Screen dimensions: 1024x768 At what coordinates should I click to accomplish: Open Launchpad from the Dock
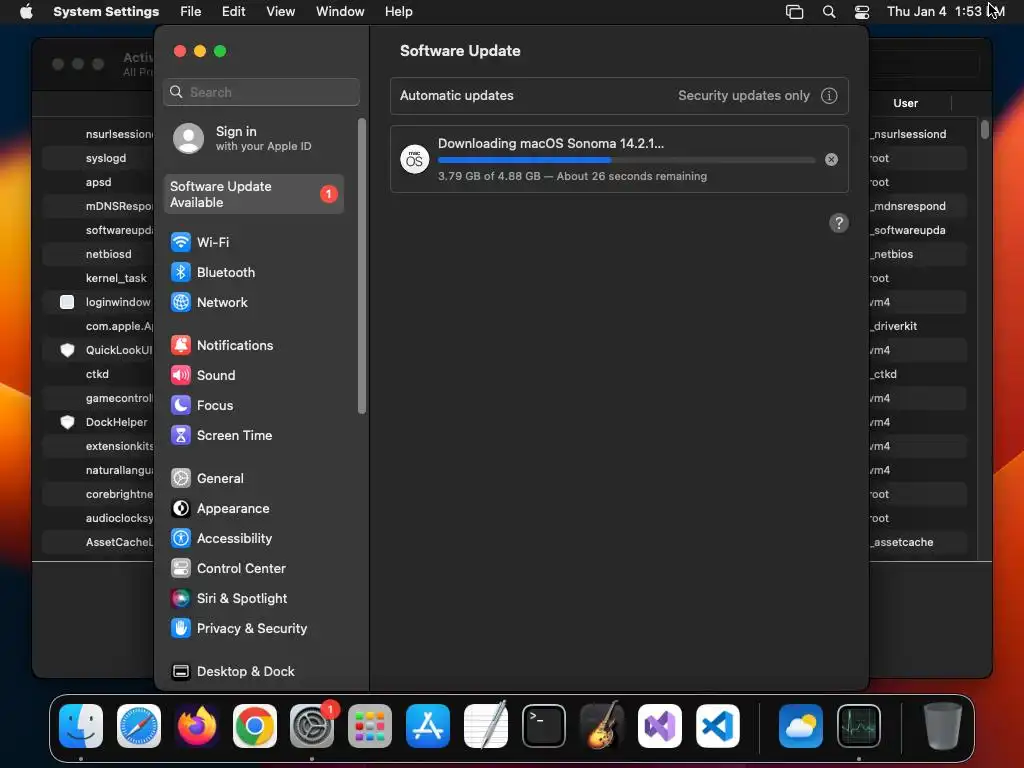point(370,726)
